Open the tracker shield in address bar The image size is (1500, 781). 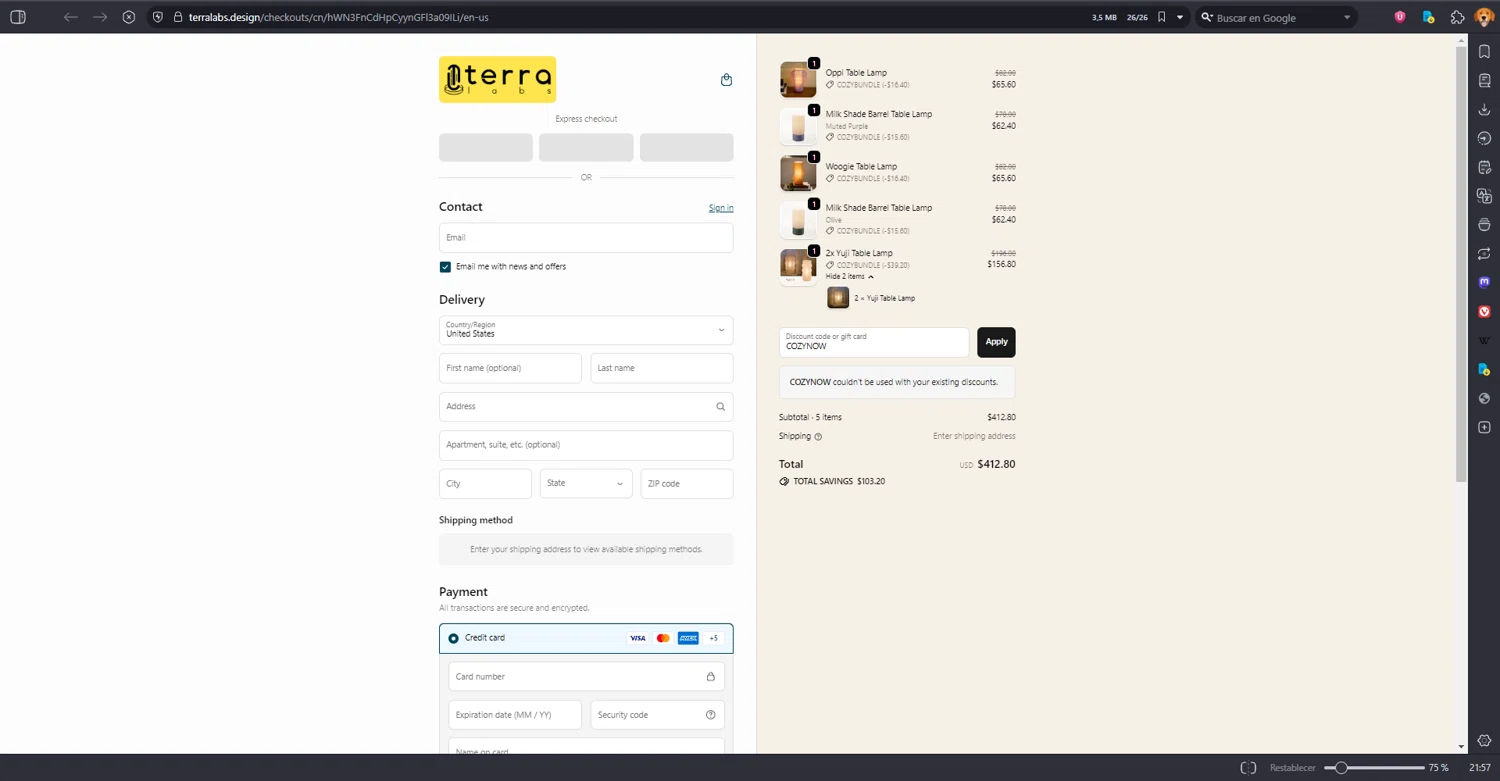tap(158, 17)
